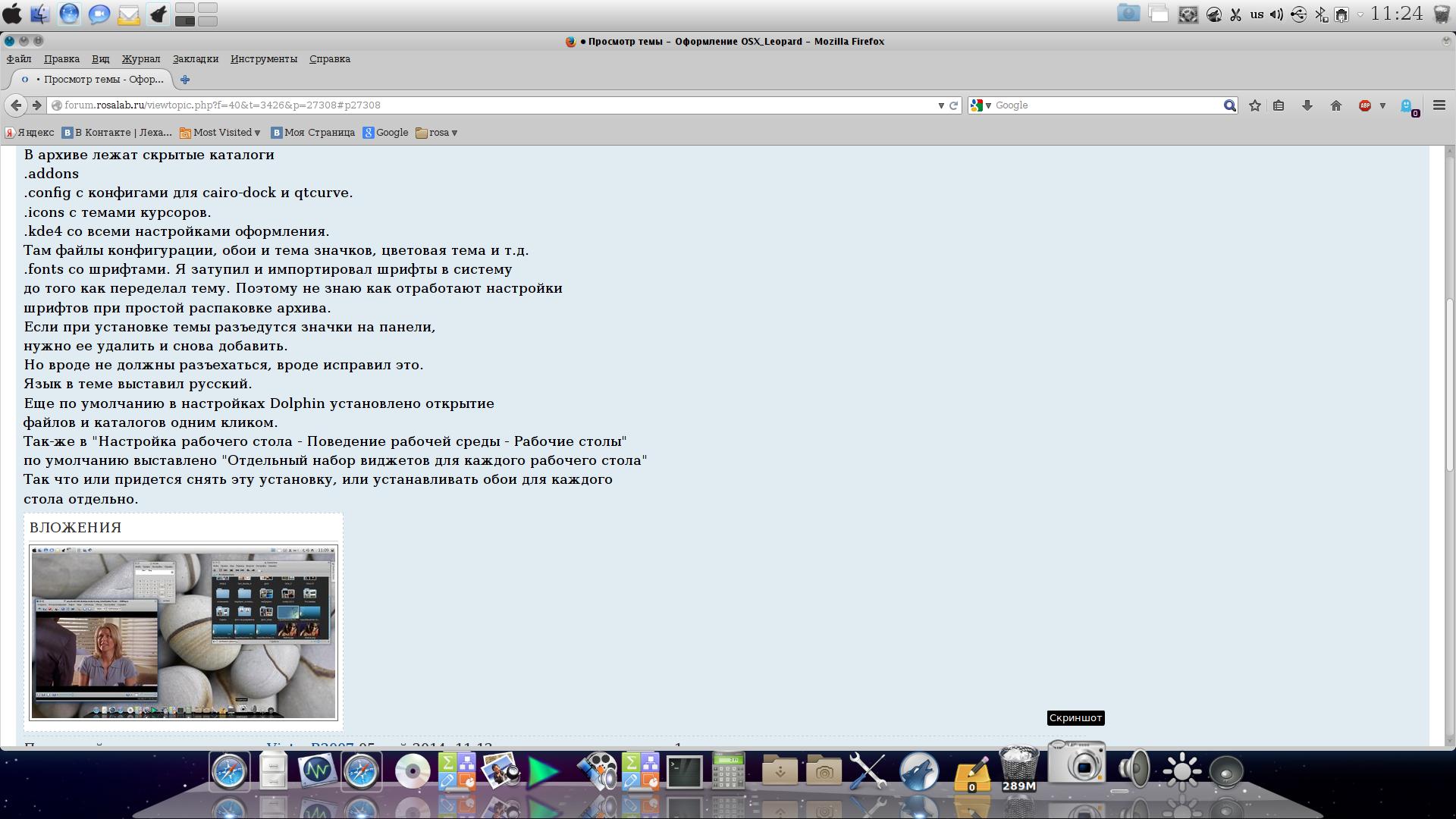1456x819 pixels.
Task: Open the Инструменты menu
Action: pos(263,59)
